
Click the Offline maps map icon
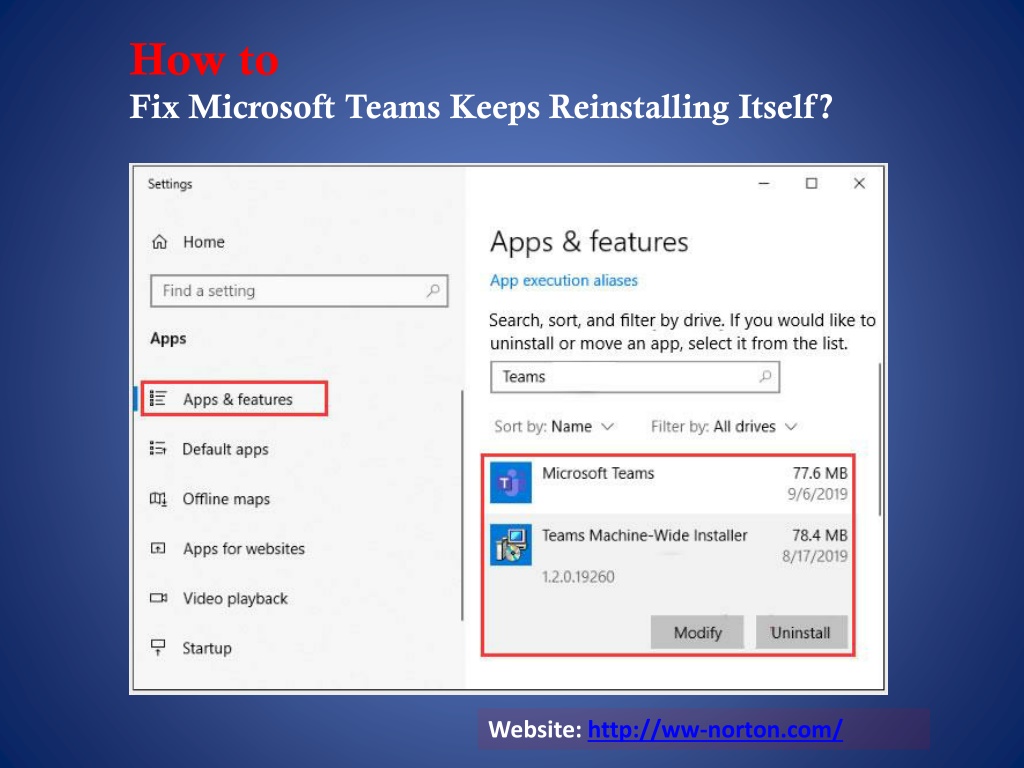click(158, 499)
